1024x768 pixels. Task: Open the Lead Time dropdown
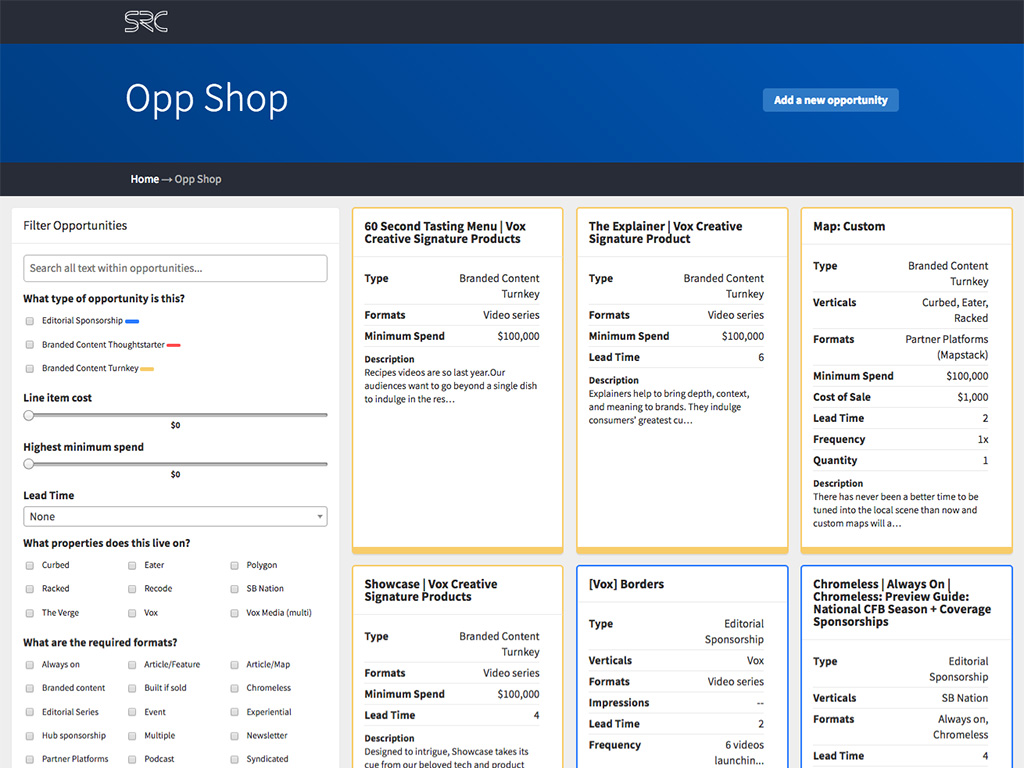point(175,517)
